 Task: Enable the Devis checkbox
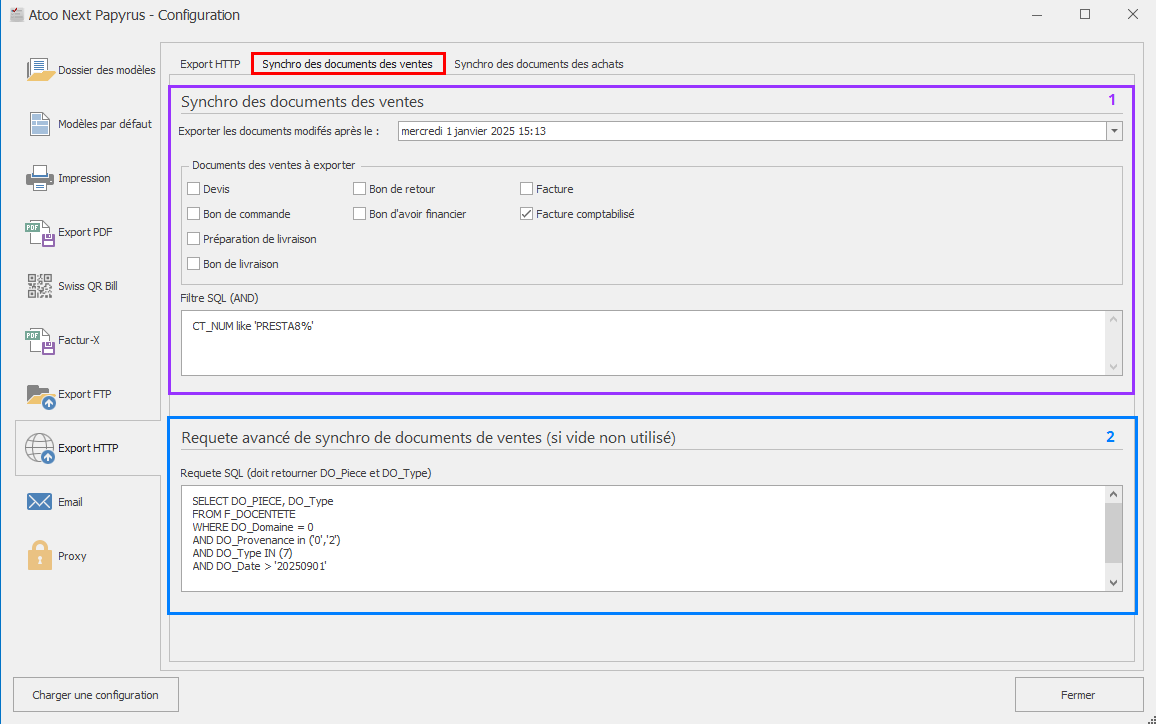click(194, 189)
